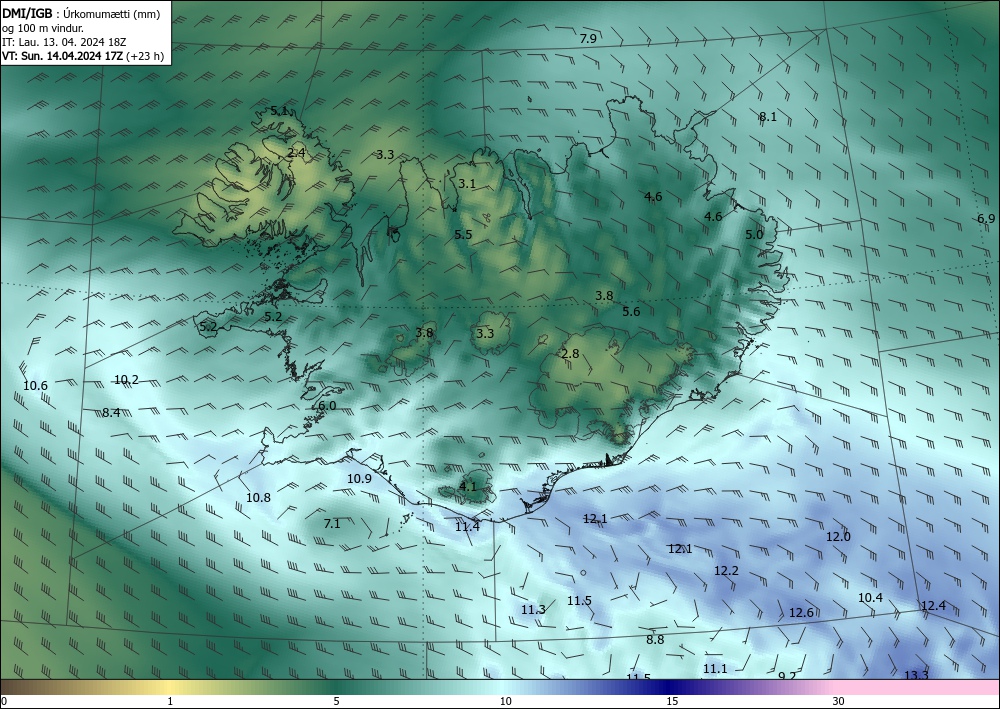Click the 7.1 value south of Iceland

pyautogui.click(x=332, y=524)
